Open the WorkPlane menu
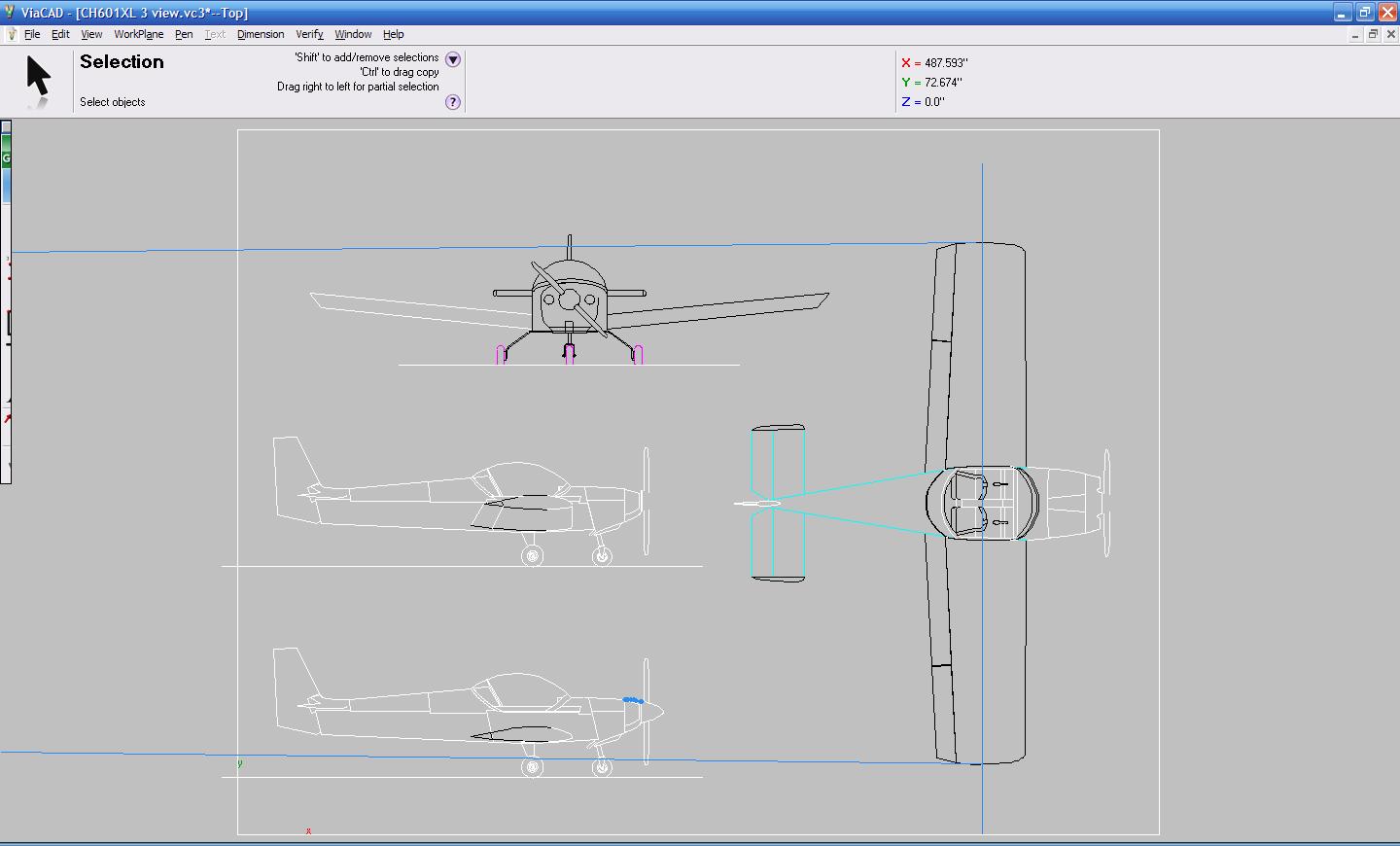Screen dimensions: 1400x846 coord(138,34)
